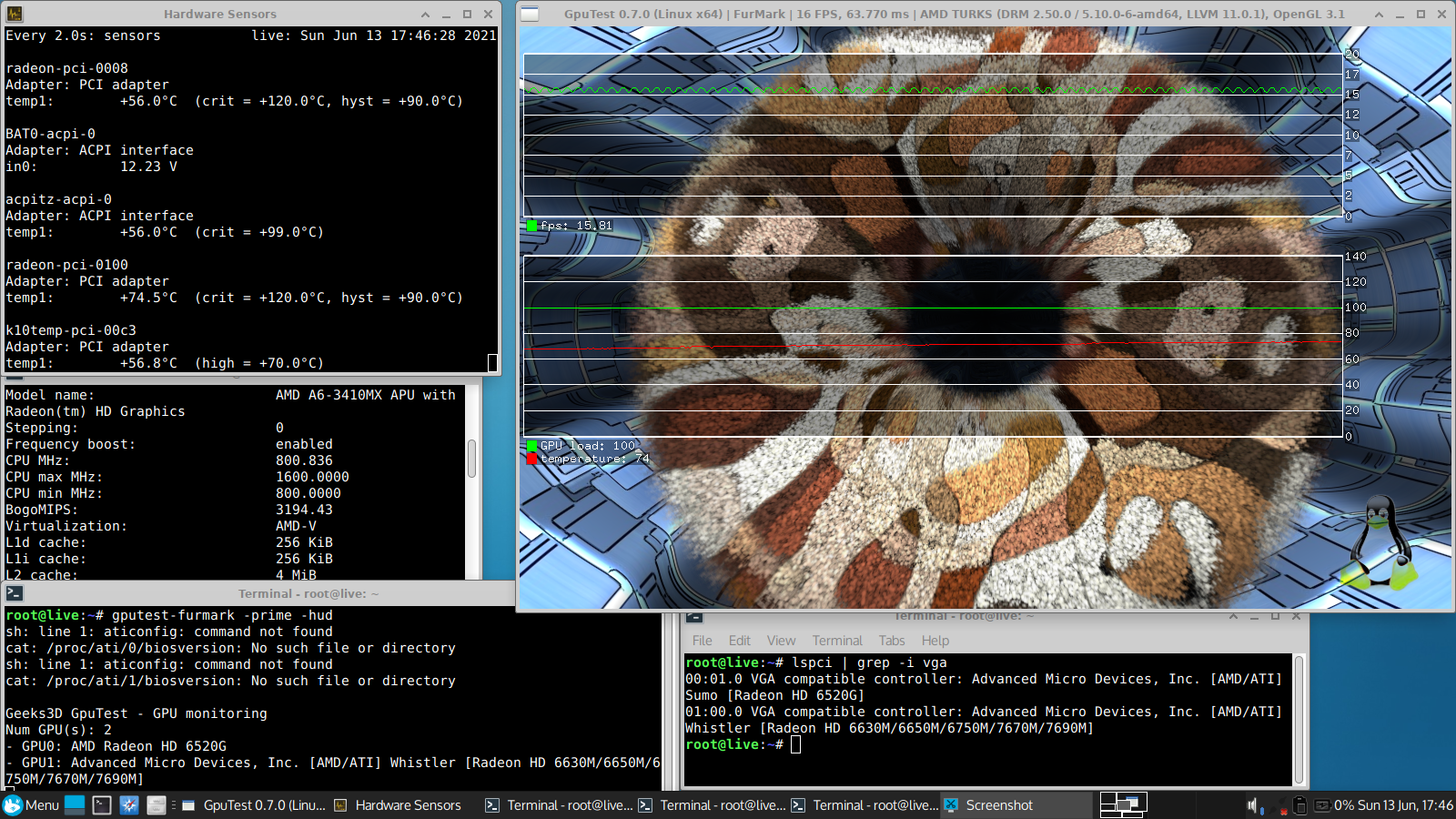Click the workspace switcher in the panel
Image resolution: width=1456 pixels, height=819 pixels.
1124,805
